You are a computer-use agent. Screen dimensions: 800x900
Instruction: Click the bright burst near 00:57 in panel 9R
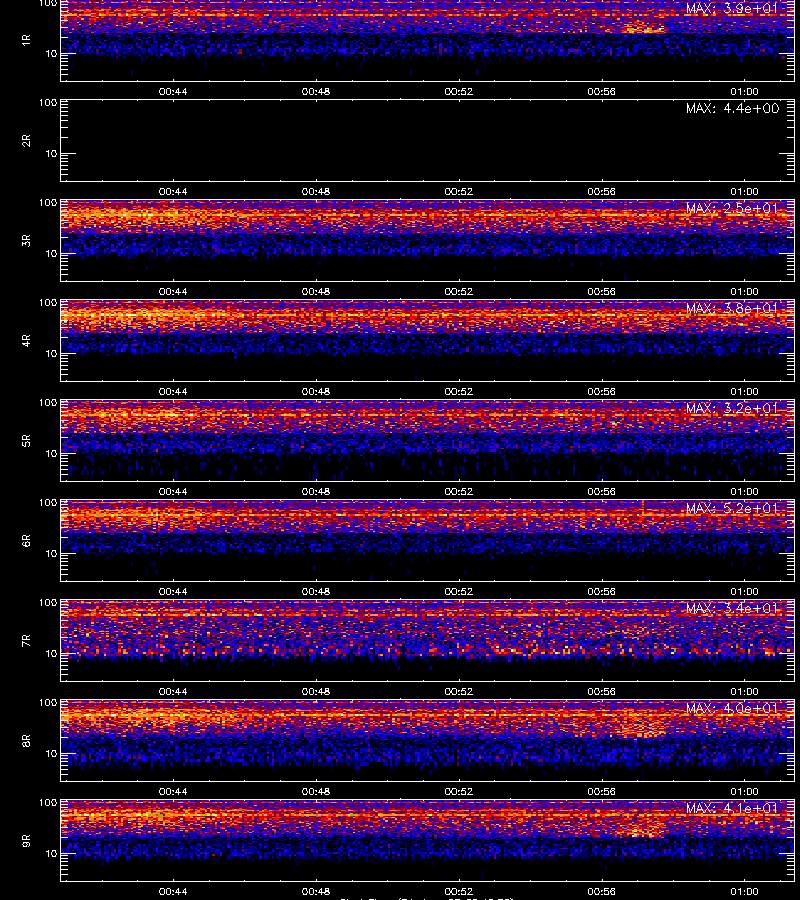tap(643, 829)
